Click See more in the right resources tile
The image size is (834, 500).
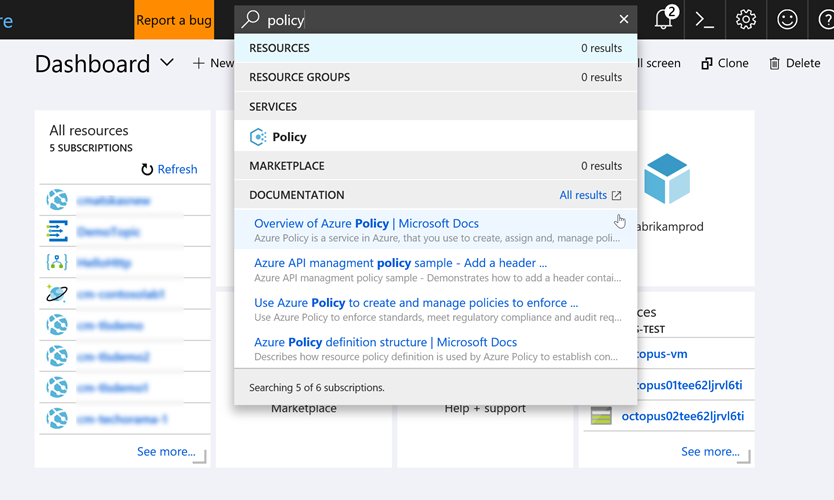click(711, 452)
